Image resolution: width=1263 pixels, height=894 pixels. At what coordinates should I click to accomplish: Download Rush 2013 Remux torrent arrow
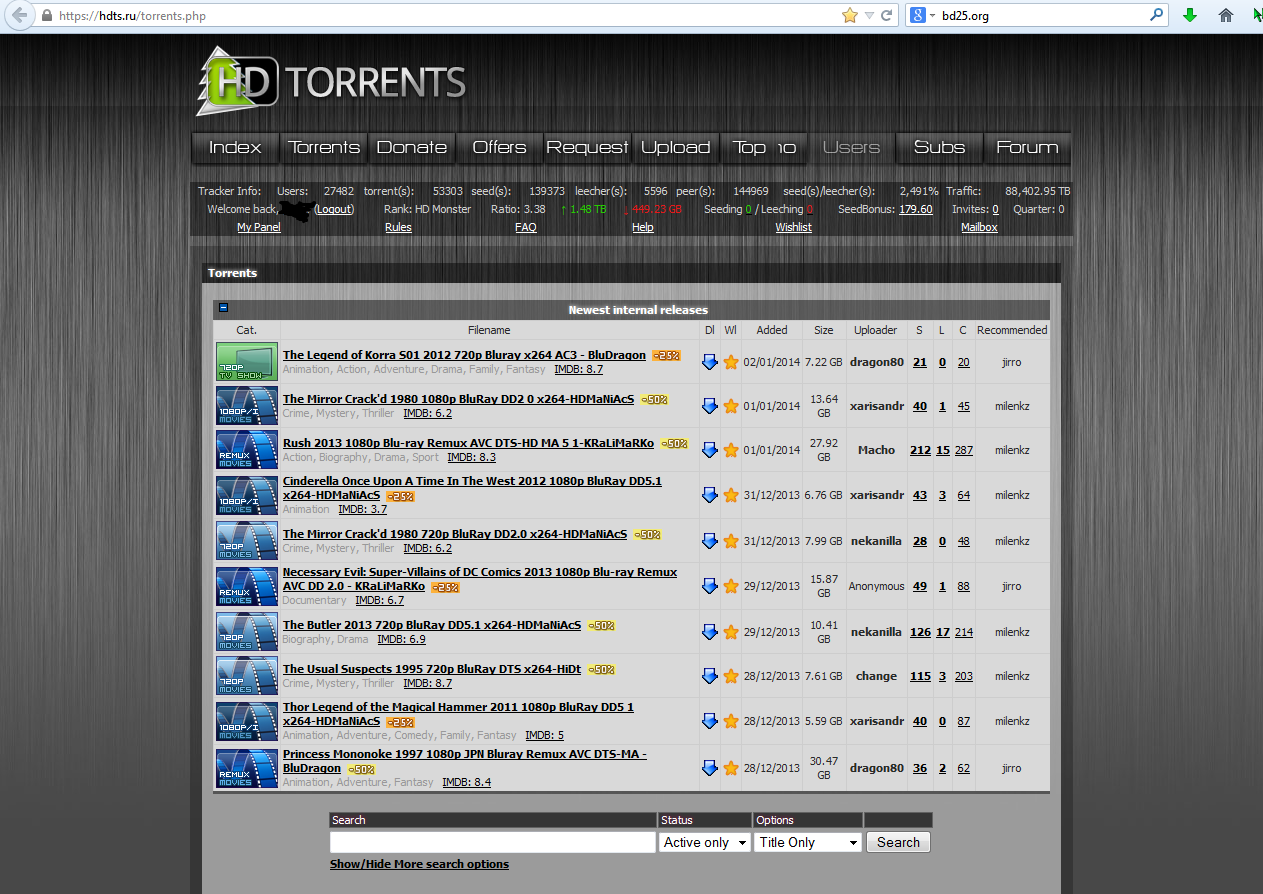(x=710, y=450)
